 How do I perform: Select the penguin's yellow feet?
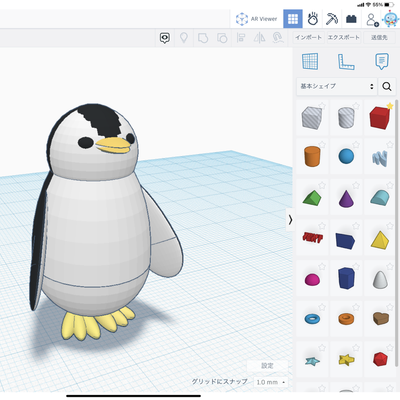coord(97,323)
